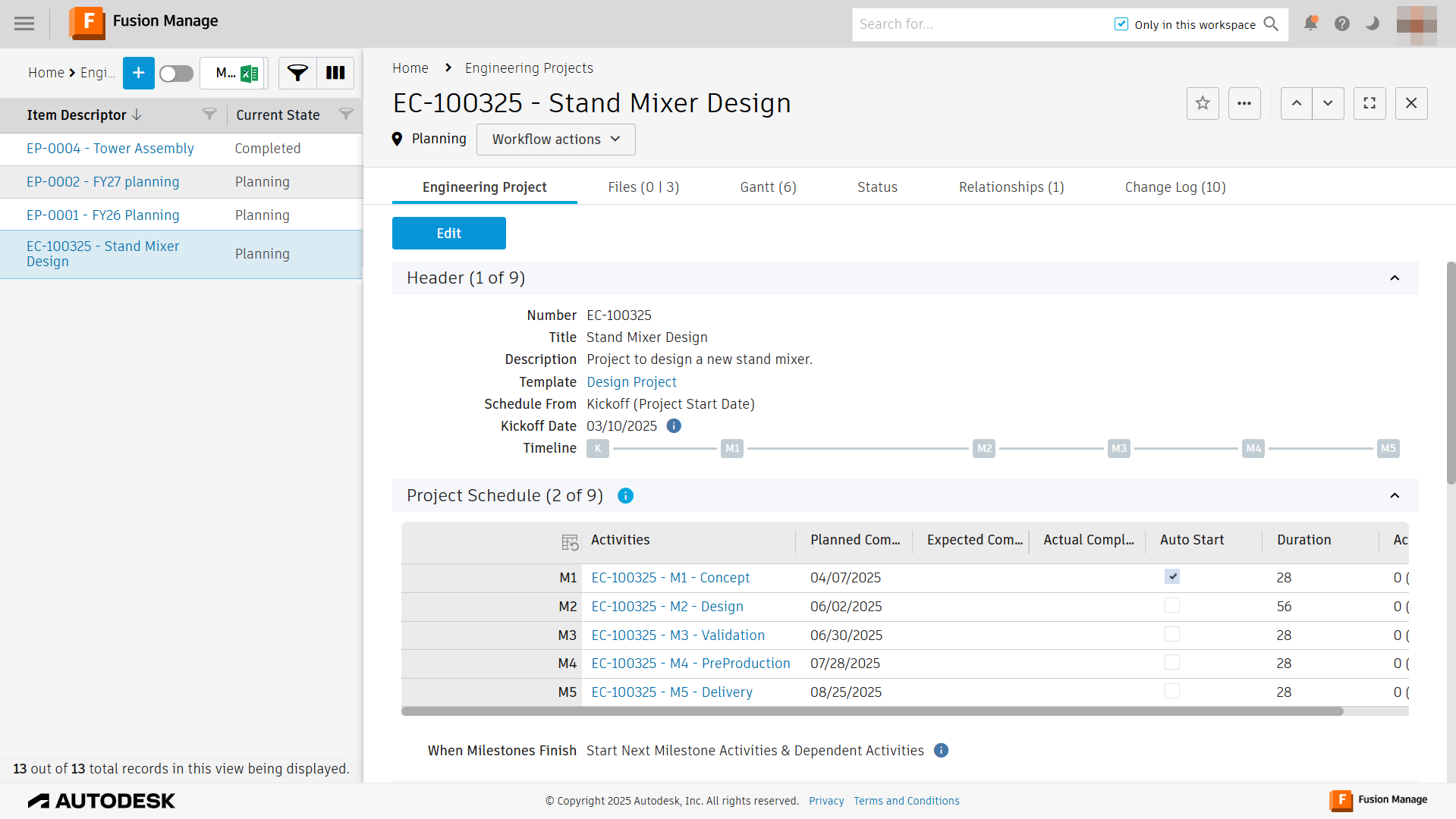Click the Edit button
1456x819 pixels.
[x=449, y=234]
